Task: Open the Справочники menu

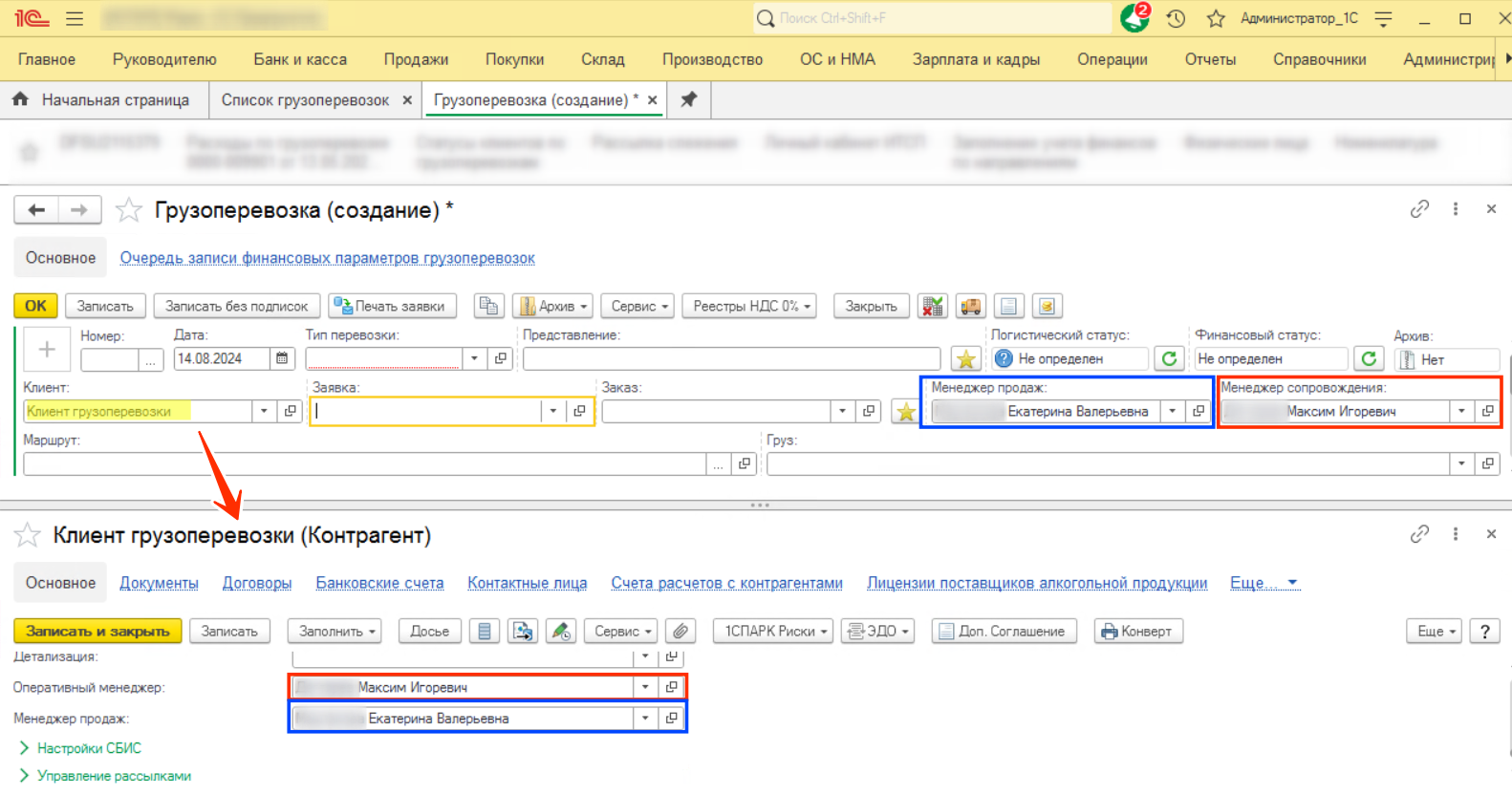Action: pyautogui.click(x=1319, y=59)
